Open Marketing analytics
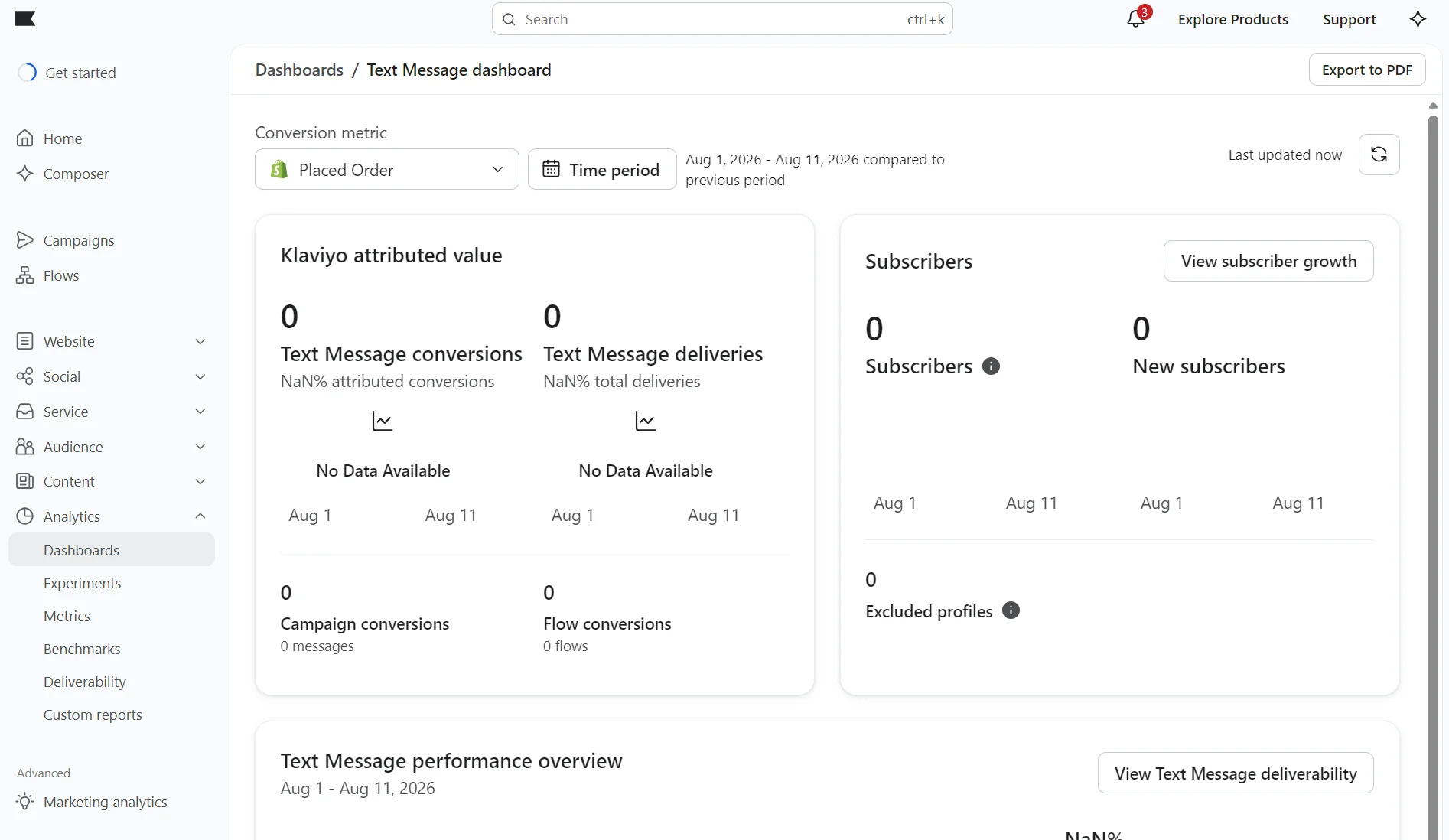The width and height of the screenshot is (1449, 840). (105, 802)
